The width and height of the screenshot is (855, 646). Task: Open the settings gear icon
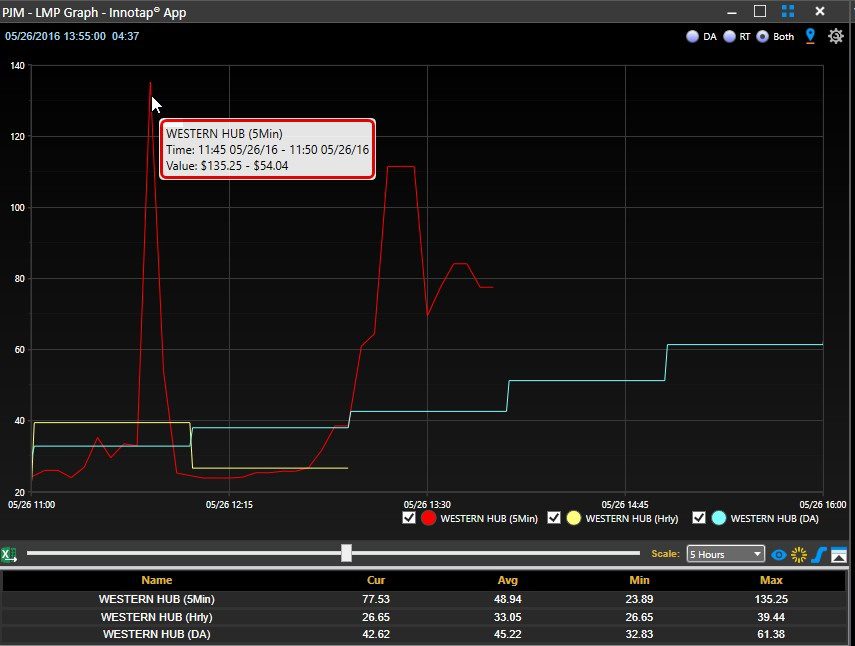click(835, 37)
